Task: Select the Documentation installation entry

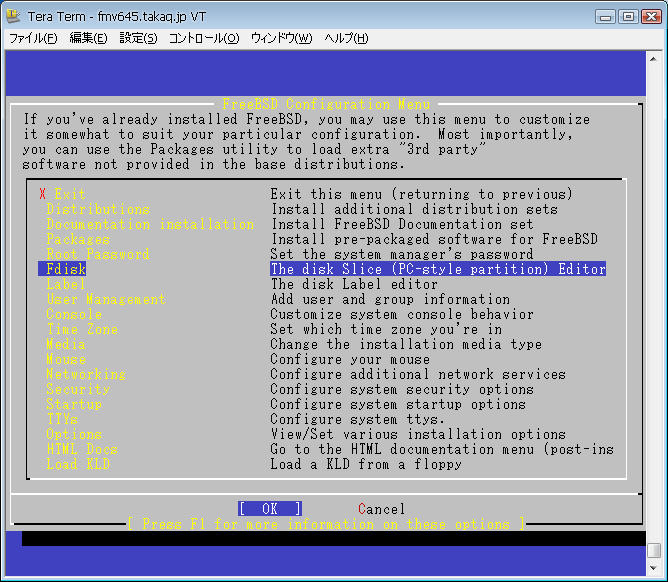Action: pos(150,224)
